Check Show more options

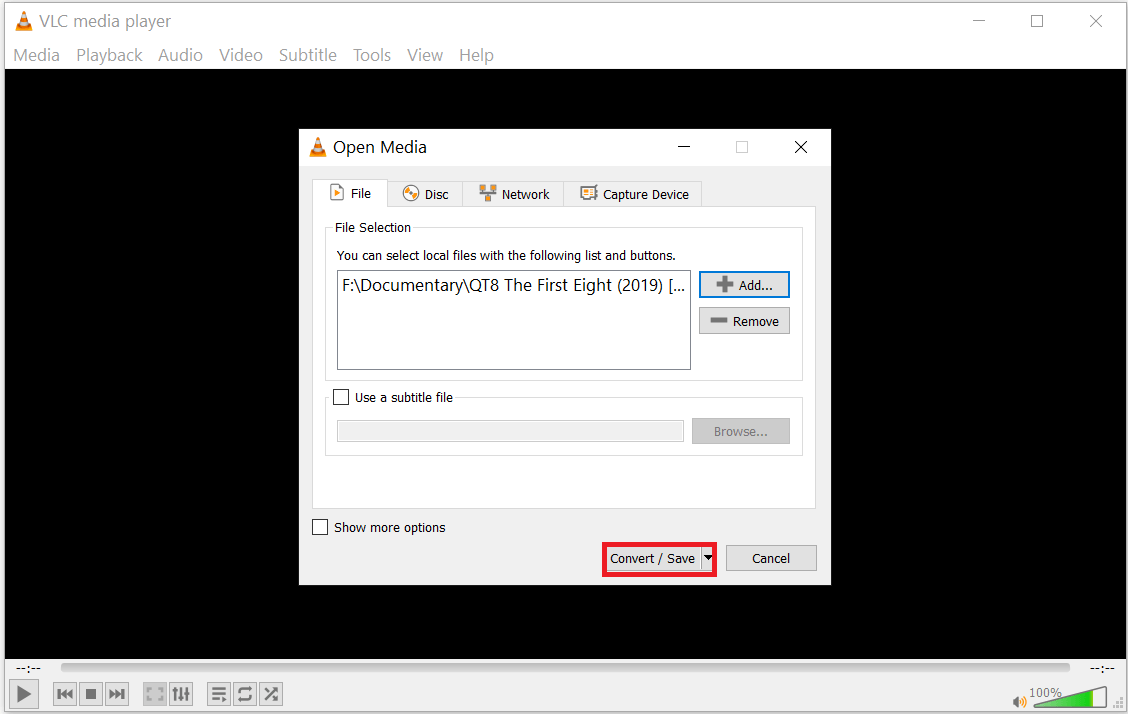[320, 527]
